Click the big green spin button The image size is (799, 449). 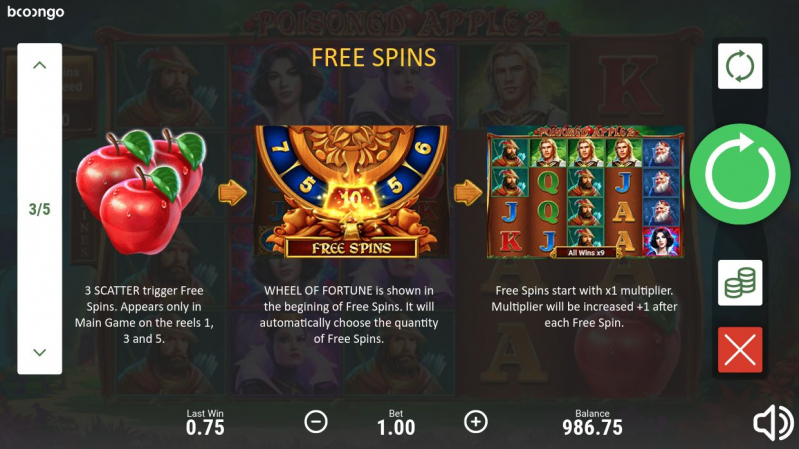[740, 174]
